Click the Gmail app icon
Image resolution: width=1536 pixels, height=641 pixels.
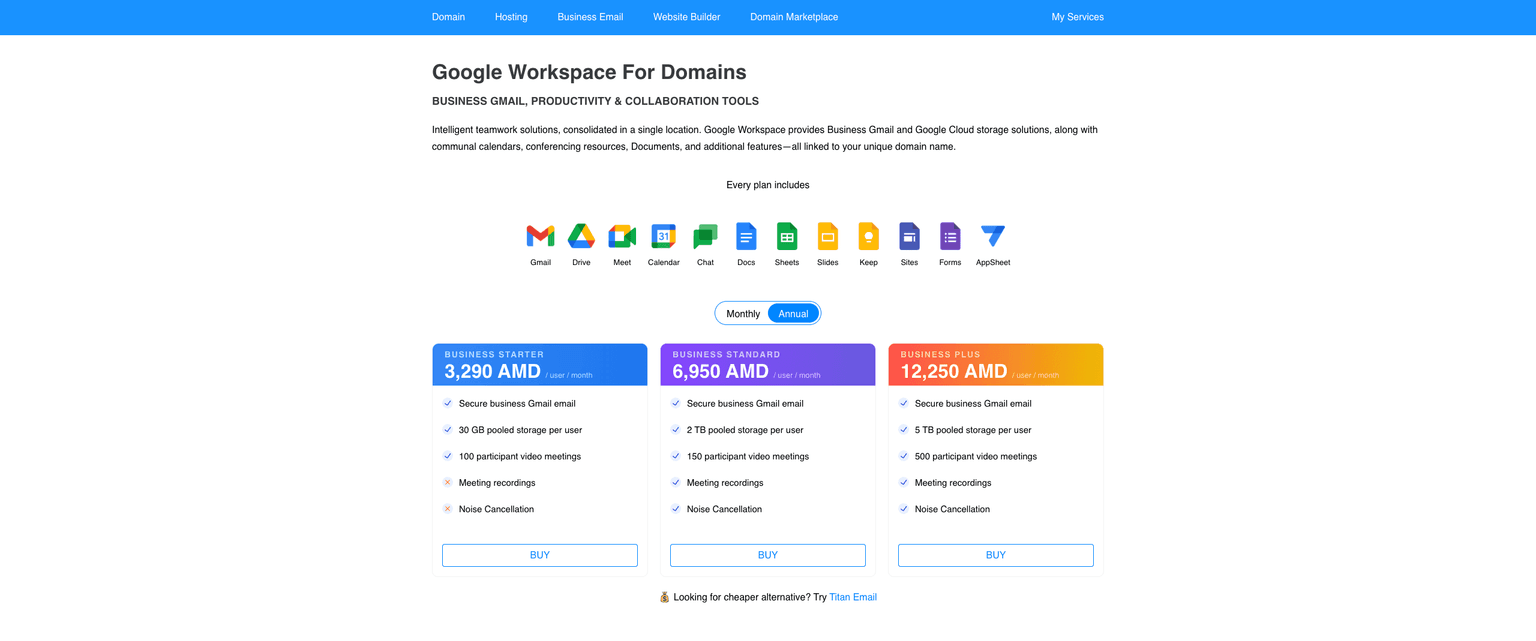(x=540, y=236)
